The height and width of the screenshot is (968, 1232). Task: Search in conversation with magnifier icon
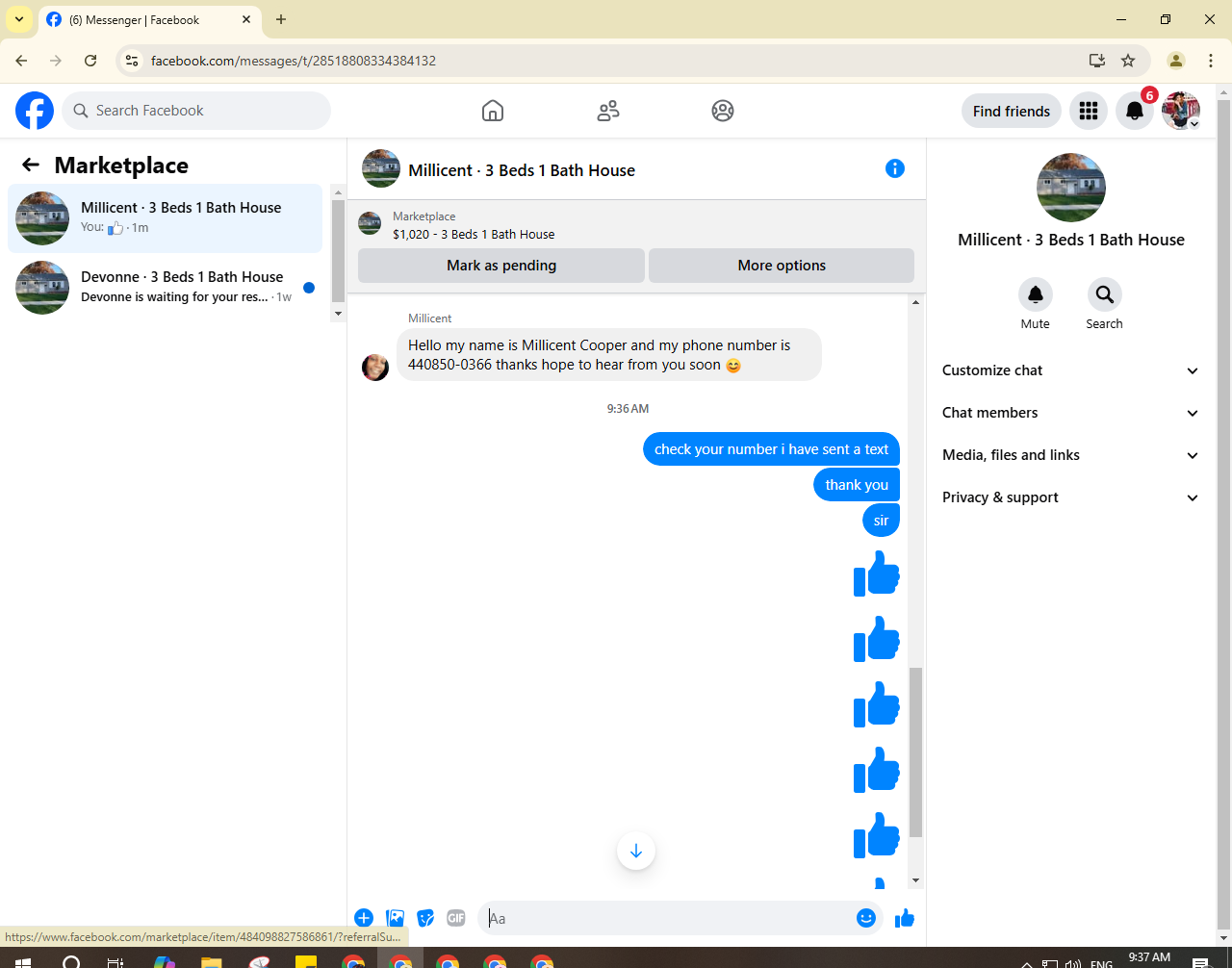pyautogui.click(x=1105, y=294)
